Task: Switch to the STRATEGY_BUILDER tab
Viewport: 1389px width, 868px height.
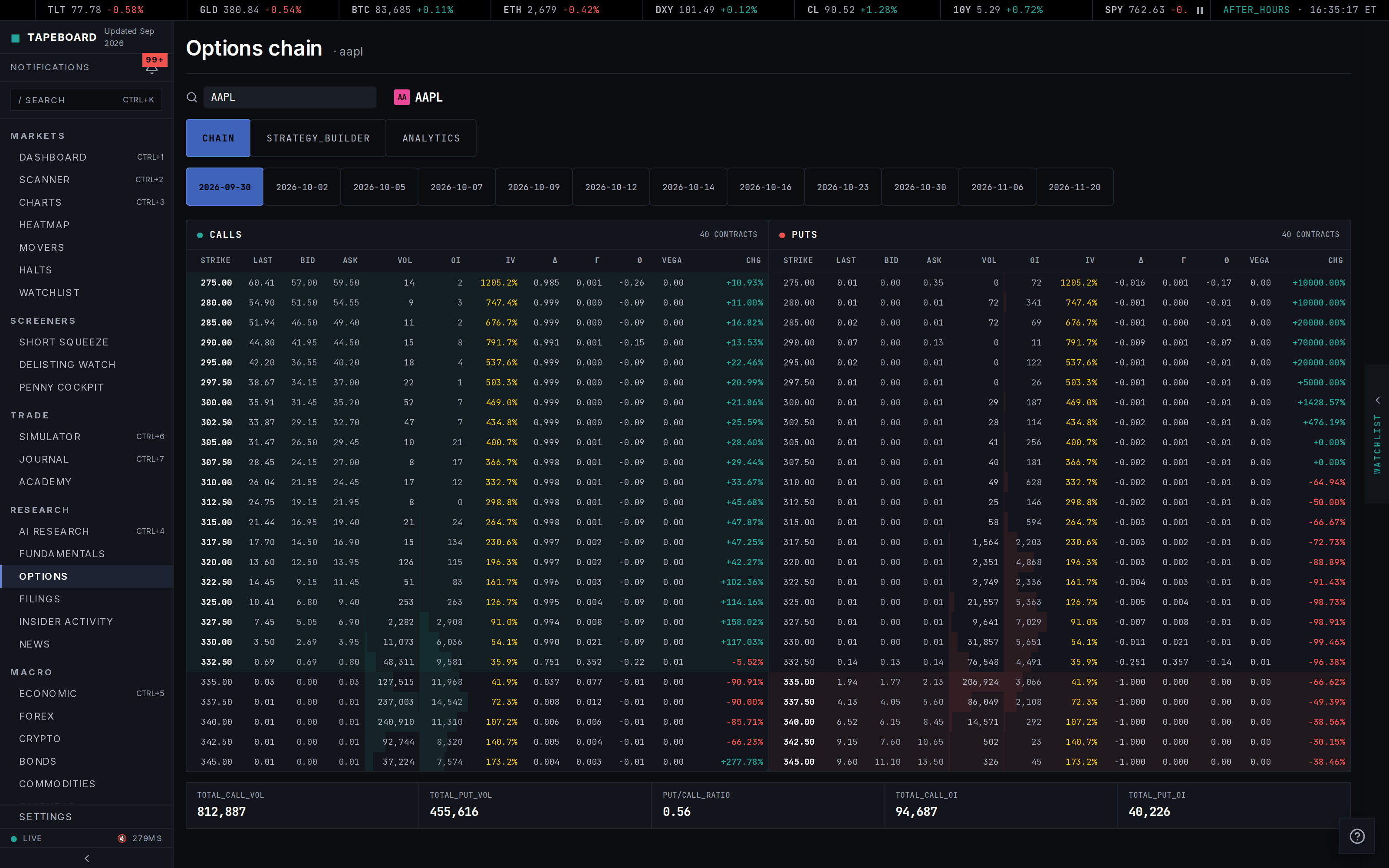Action: (318, 138)
